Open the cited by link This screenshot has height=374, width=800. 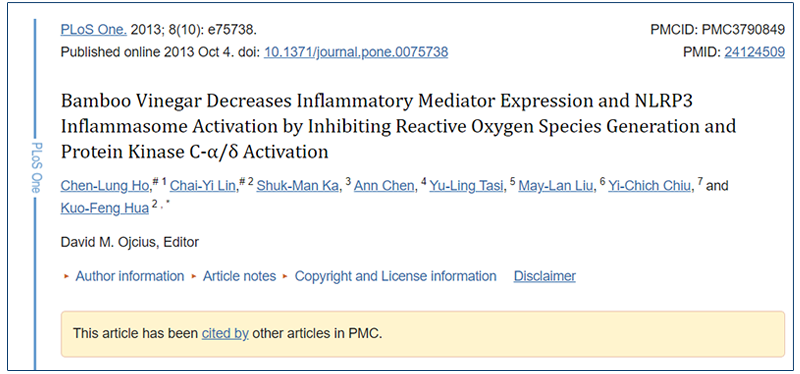coord(225,334)
